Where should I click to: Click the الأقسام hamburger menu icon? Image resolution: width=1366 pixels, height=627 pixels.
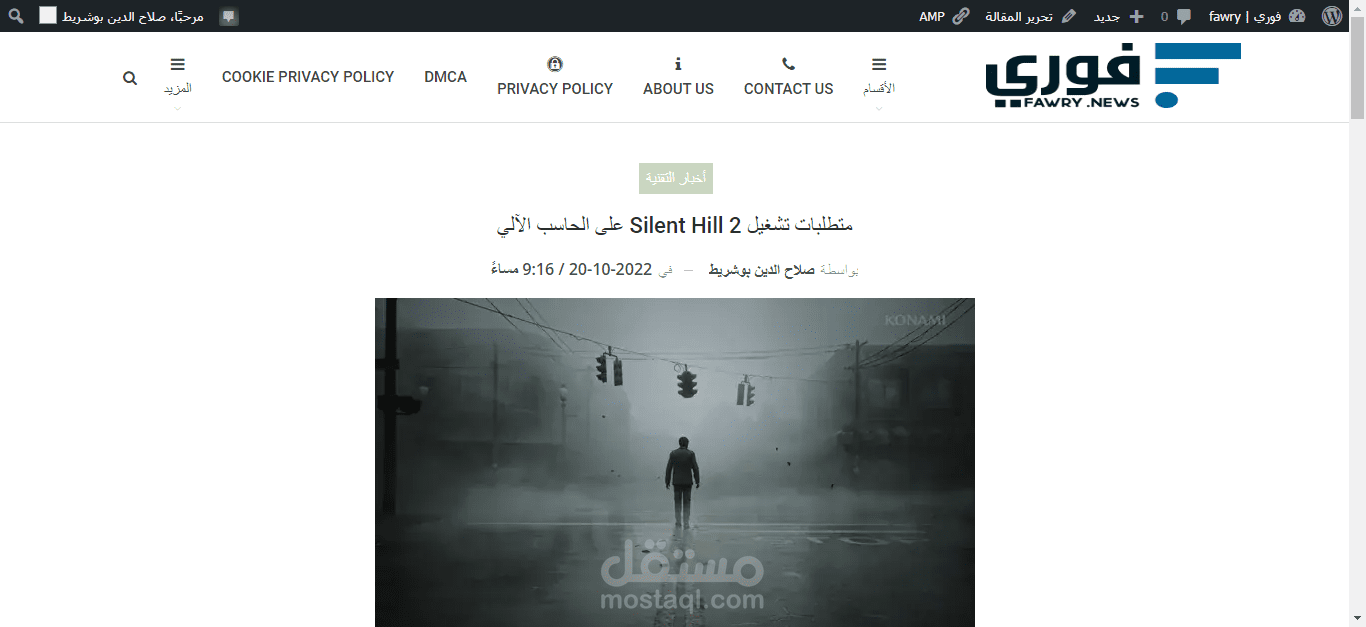(x=879, y=64)
